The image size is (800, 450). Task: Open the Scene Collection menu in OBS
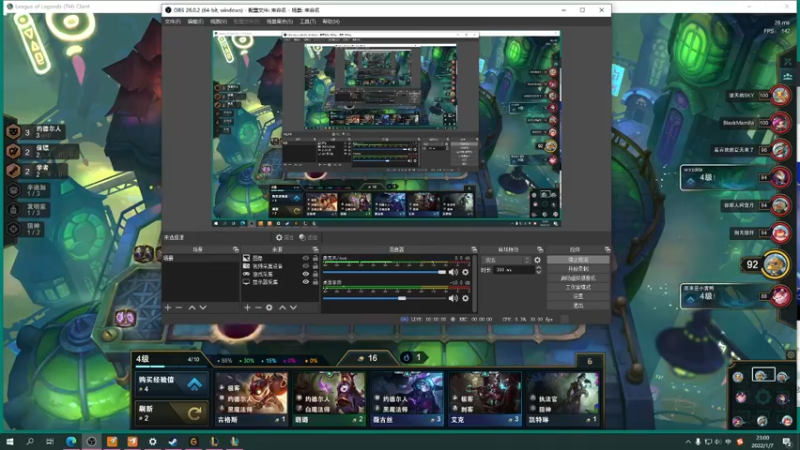(x=280, y=21)
